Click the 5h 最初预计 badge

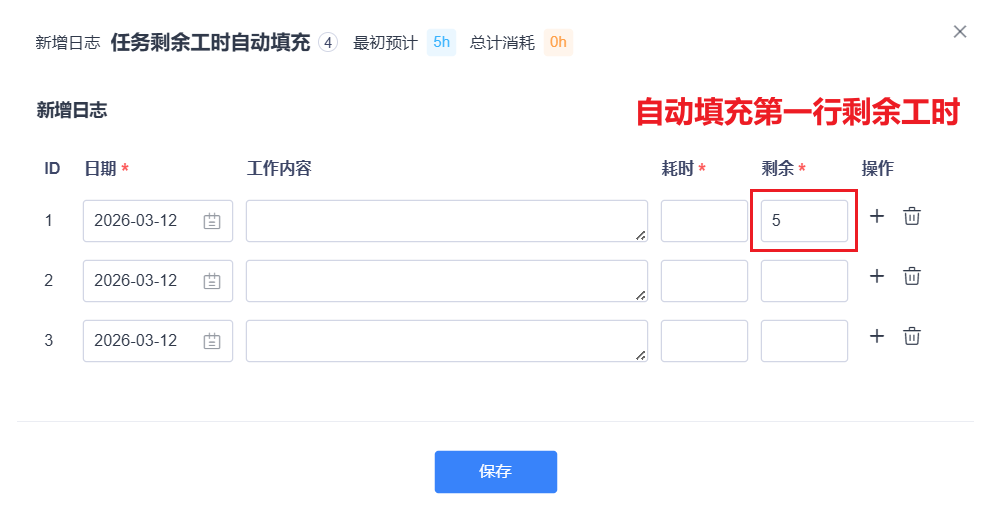point(441,42)
